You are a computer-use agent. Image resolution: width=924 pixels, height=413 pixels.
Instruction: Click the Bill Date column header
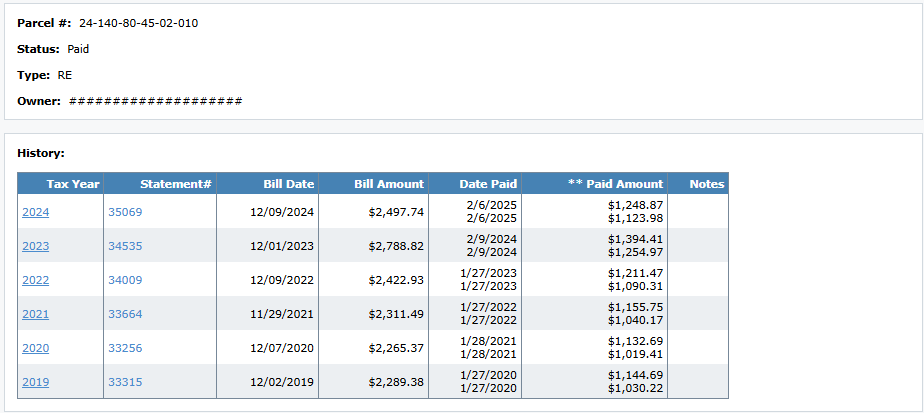click(x=288, y=184)
